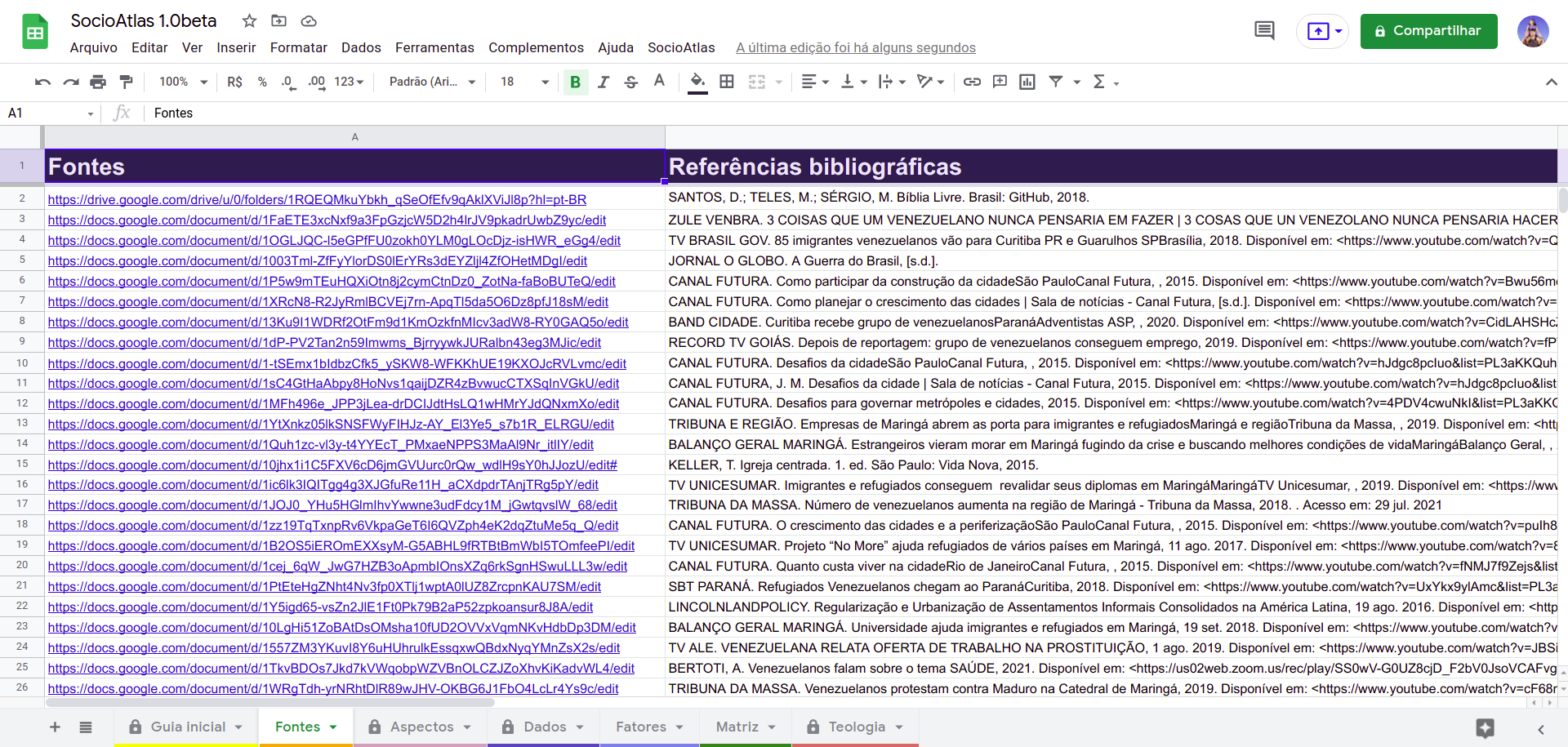Print the spreadsheet
The image size is (1568, 747).
click(x=98, y=82)
